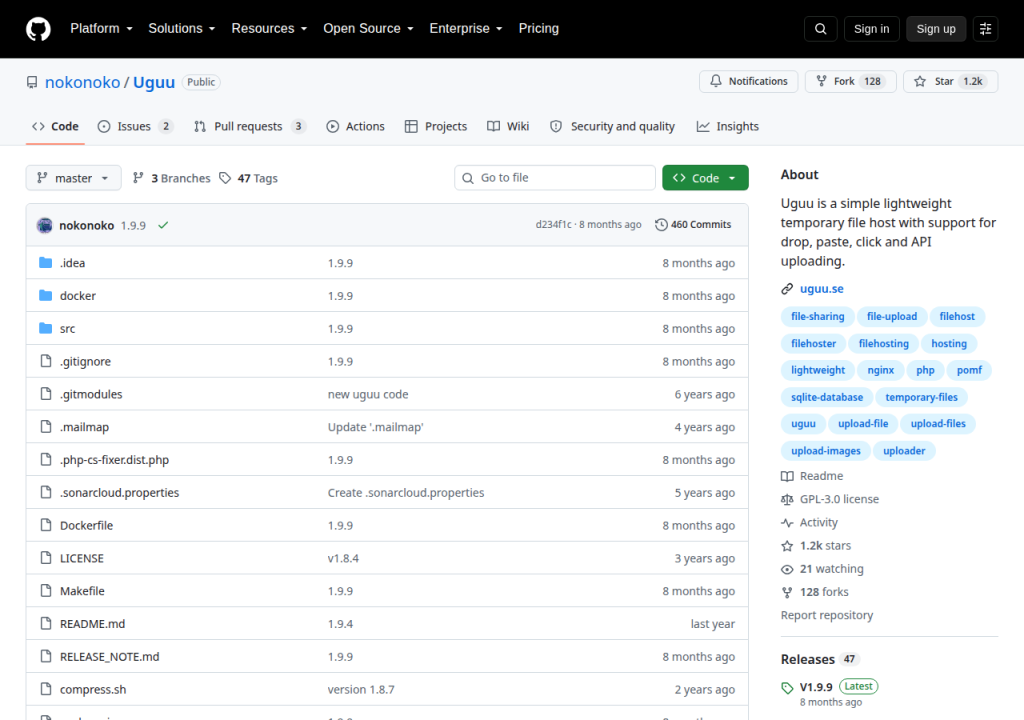Switch to the Pull requests tab

point(249,127)
